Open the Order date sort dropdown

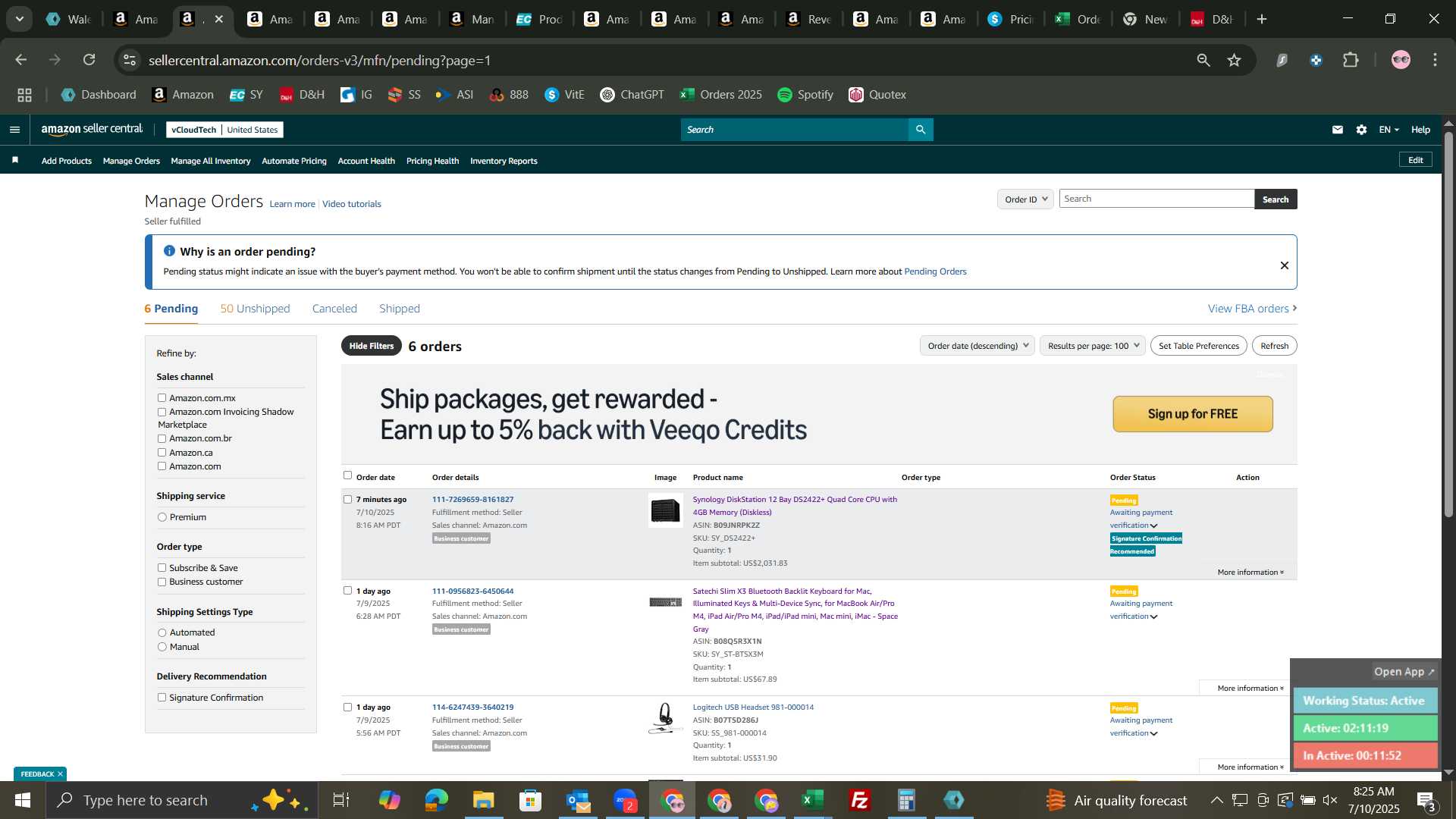tap(977, 346)
